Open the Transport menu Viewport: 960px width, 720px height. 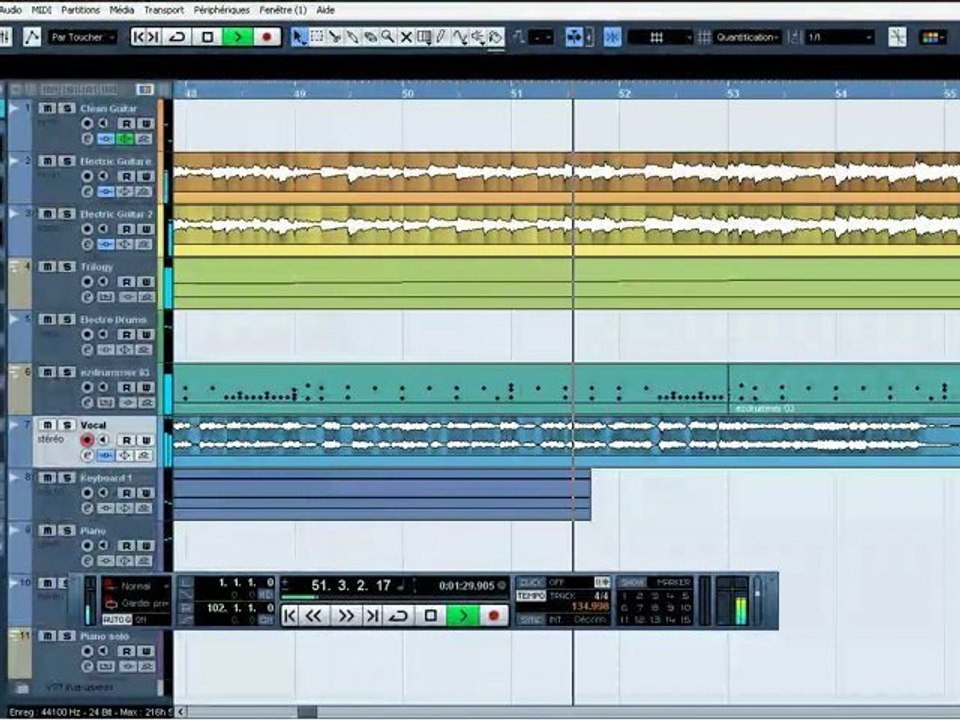point(163,10)
